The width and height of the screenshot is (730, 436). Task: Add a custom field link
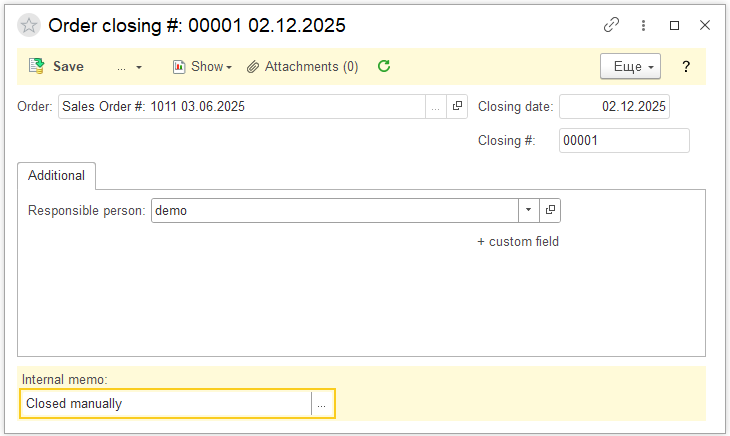tap(518, 241)
